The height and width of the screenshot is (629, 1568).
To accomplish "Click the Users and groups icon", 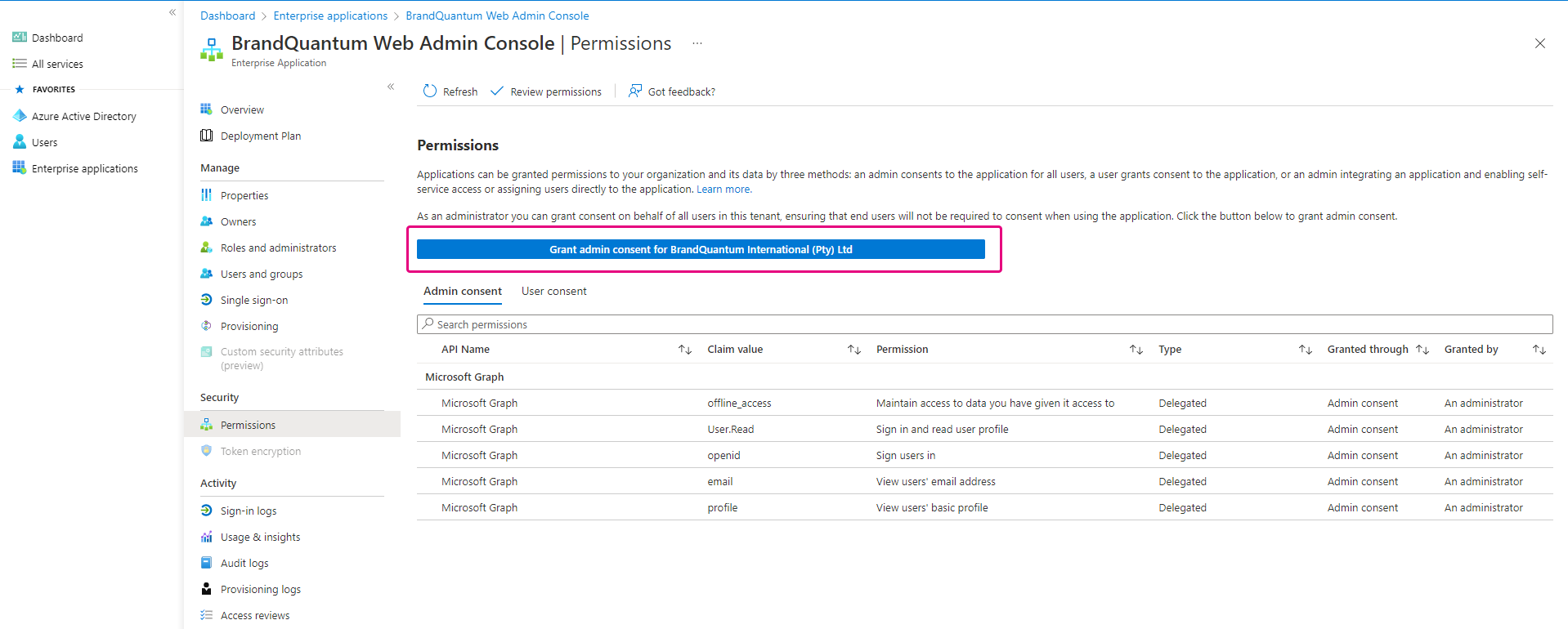I will click(206, 274).
